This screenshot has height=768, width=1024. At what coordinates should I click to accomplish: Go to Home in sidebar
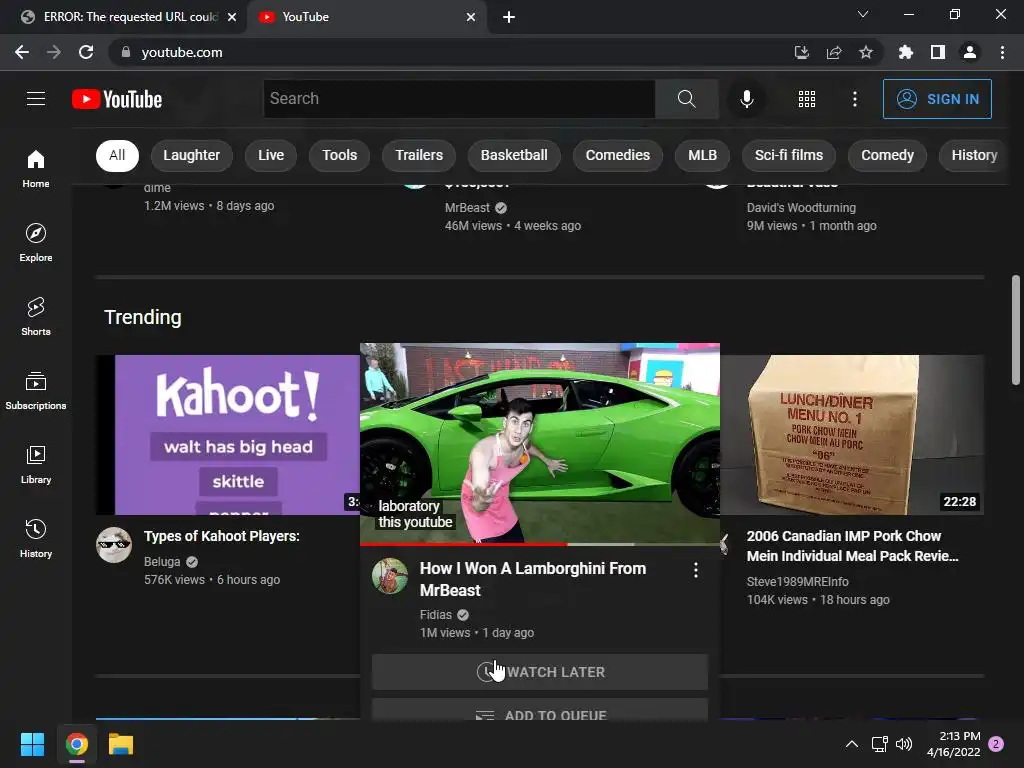pyautogui.click(x=36, y=169)
